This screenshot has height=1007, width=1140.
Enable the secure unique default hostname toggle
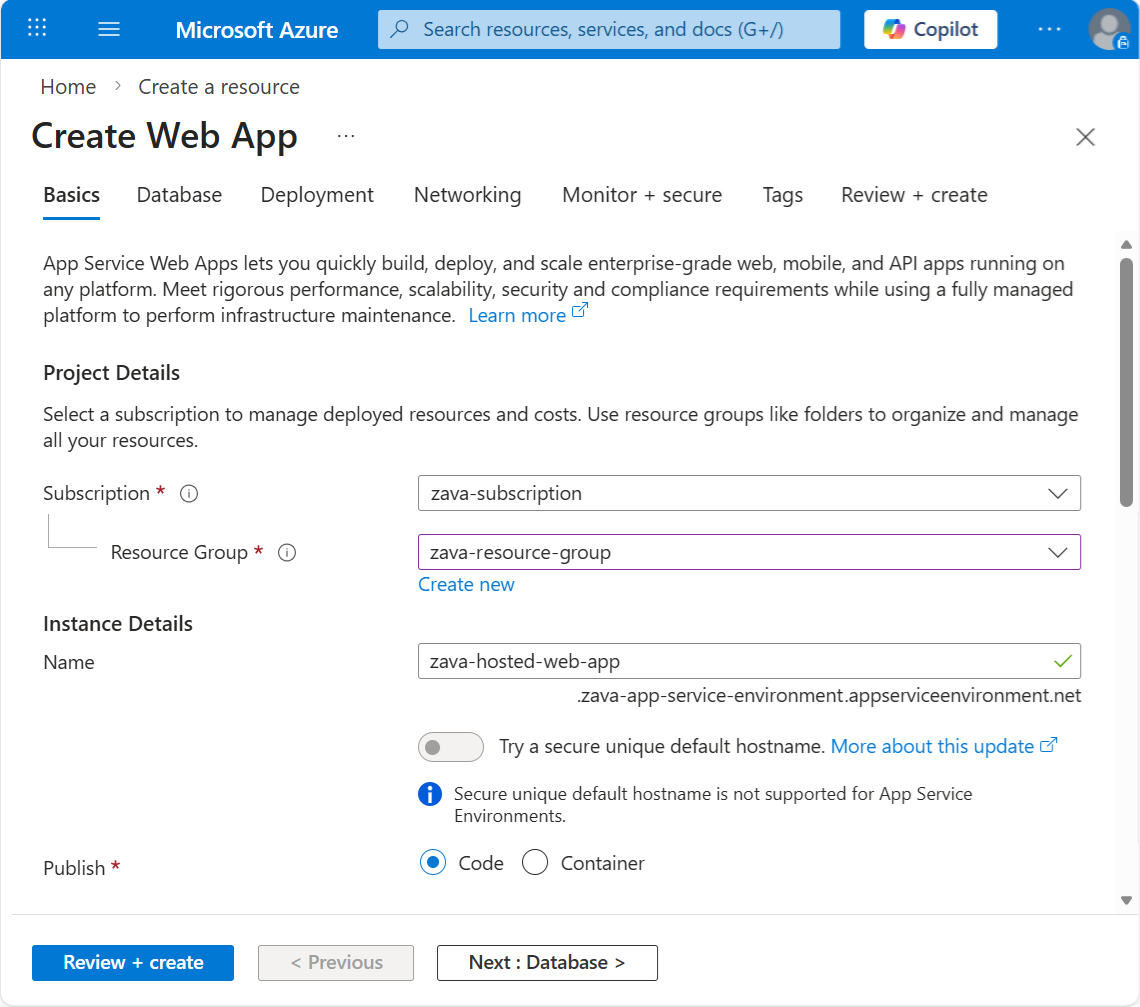tap(450, 747)
